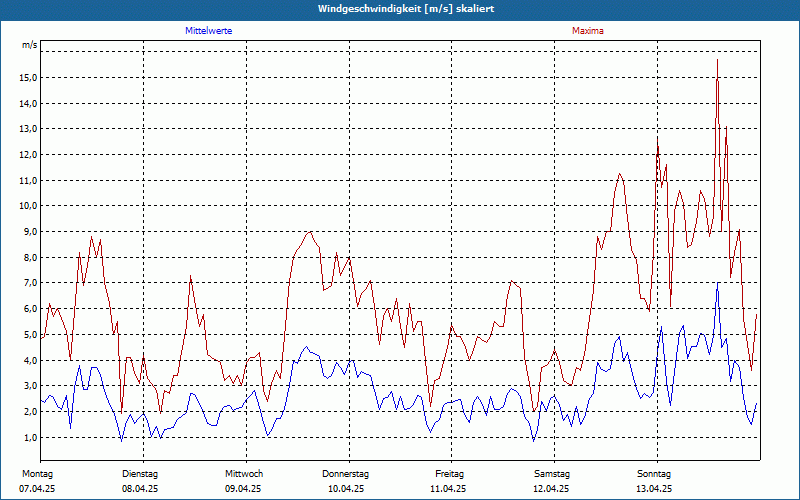800x500 pixels.
Task: Click the '07.04.25' date label
Action: (37, 489)
